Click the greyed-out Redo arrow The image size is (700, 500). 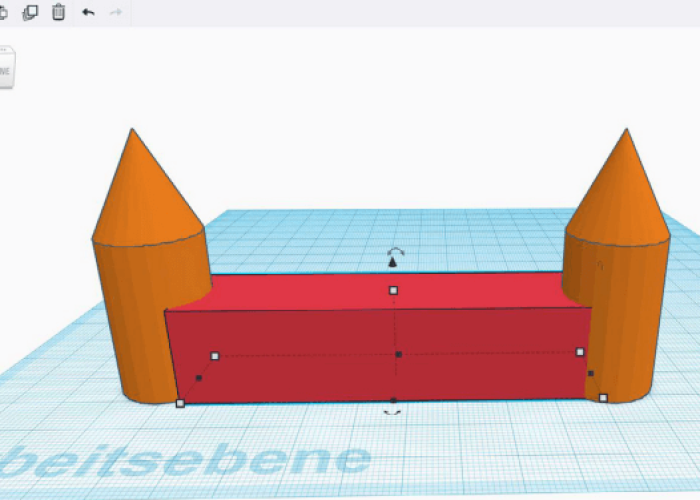(x=116, y=12)
